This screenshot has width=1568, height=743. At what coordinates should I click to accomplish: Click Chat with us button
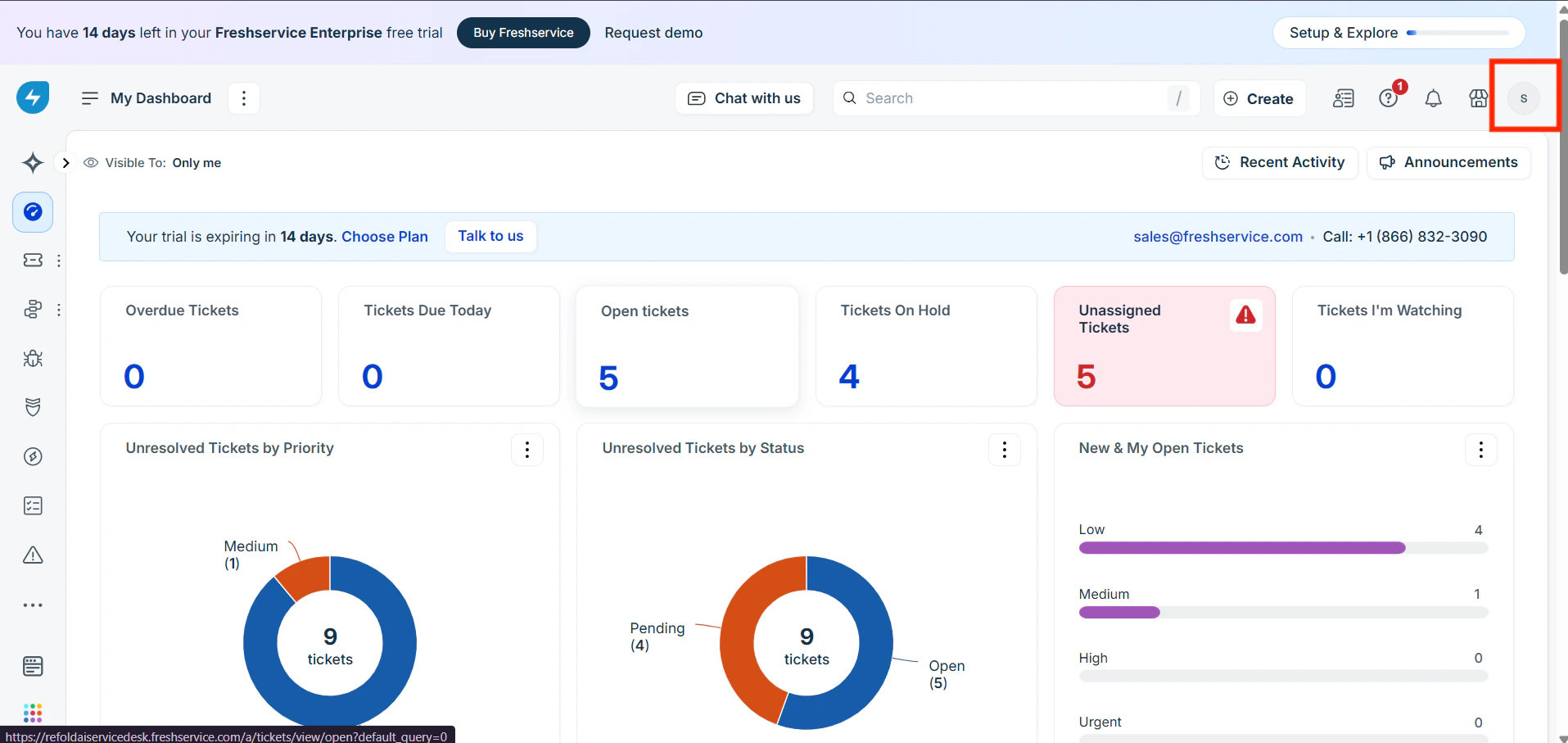coord(744,98)
